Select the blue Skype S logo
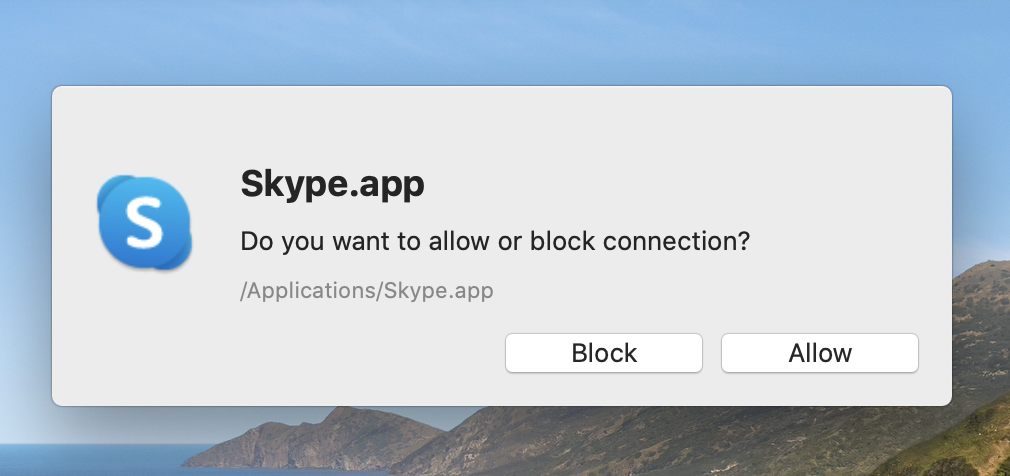Viewport: 1010px width, 476px height. (x=144, y=222)
